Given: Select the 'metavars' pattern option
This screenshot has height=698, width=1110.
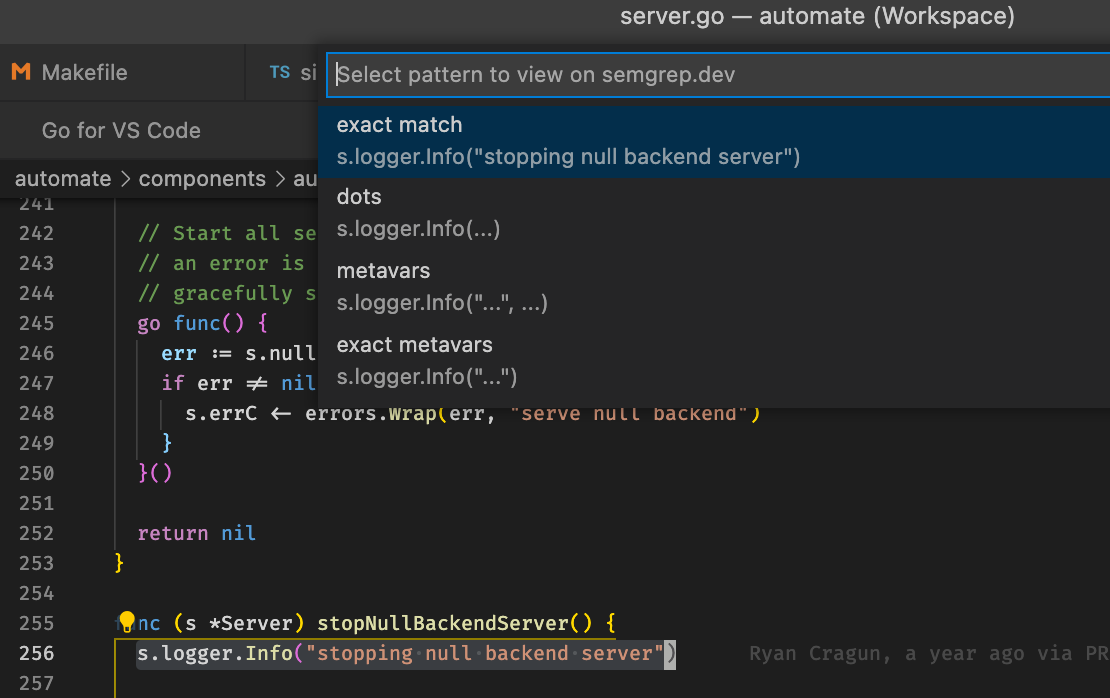Looking at the screenshot, I should (x=714, y=287).
